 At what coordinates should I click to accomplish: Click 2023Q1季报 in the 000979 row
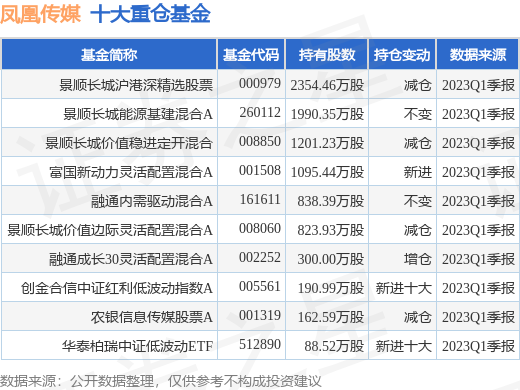pyautogui.click(x=479, y=85)
